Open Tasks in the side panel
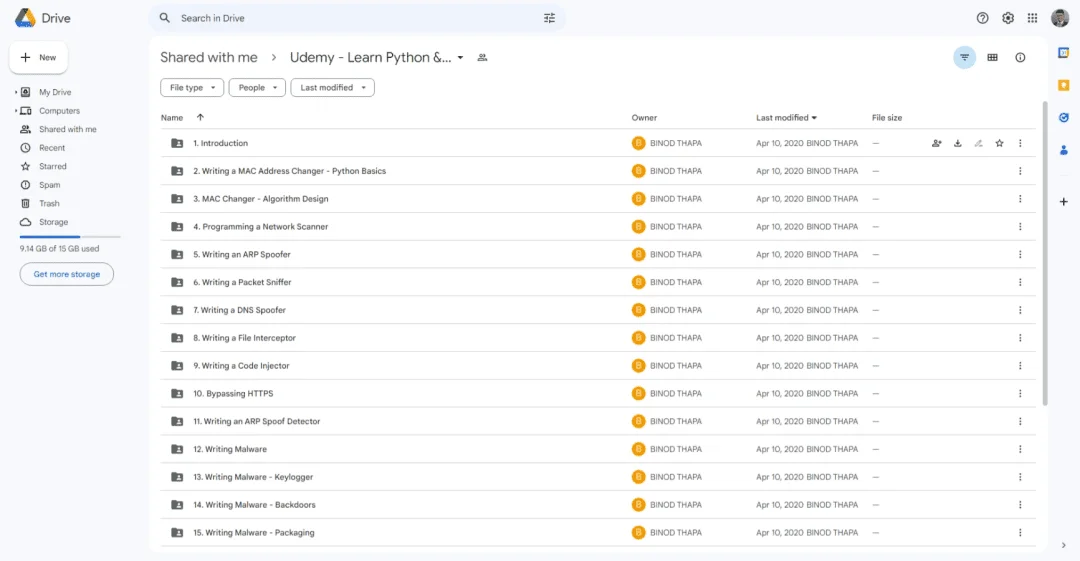1080x561 pixels. (1063, 118)
